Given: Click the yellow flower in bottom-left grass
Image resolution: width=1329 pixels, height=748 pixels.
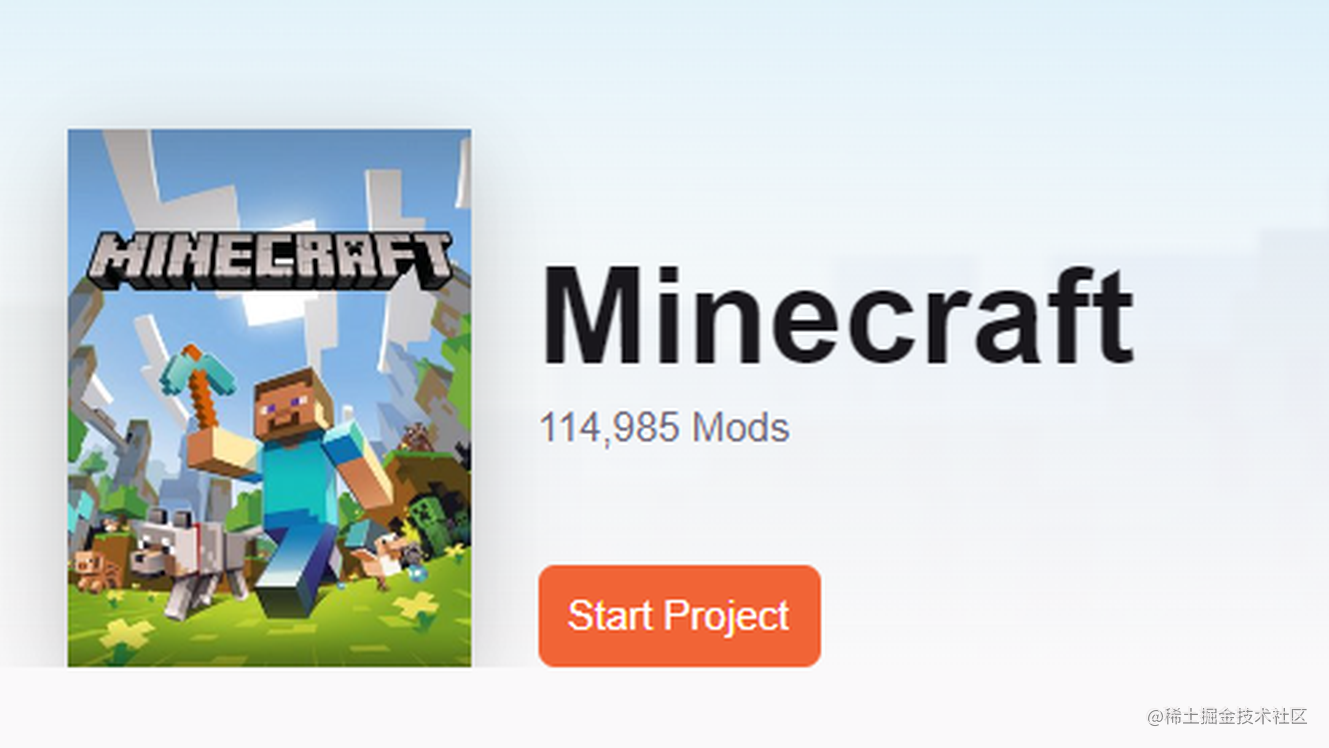Looking at the screenshot, I should point(126,637).
